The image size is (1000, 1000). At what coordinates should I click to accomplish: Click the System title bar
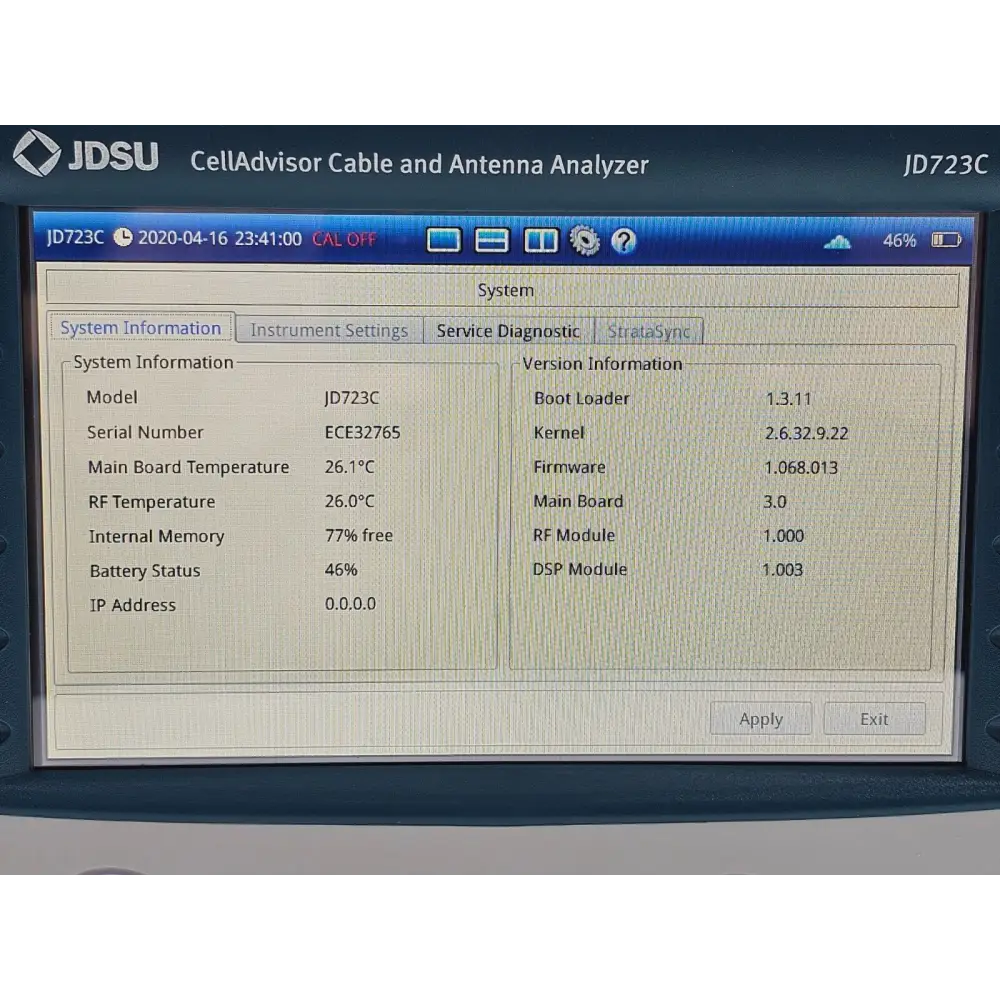[503, 290]
